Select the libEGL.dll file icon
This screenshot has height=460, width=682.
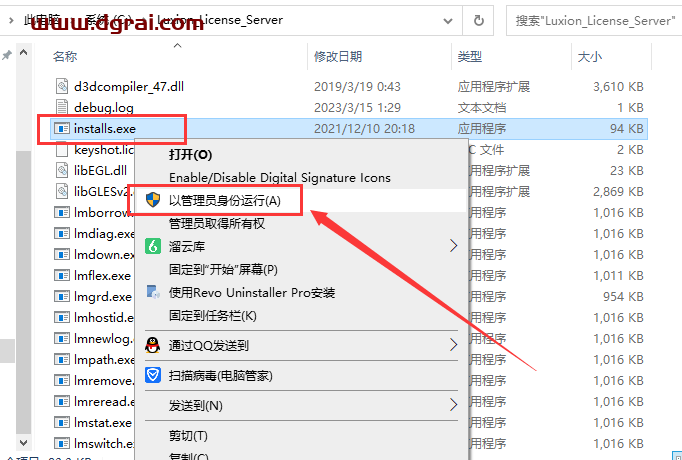pos(62,170)
